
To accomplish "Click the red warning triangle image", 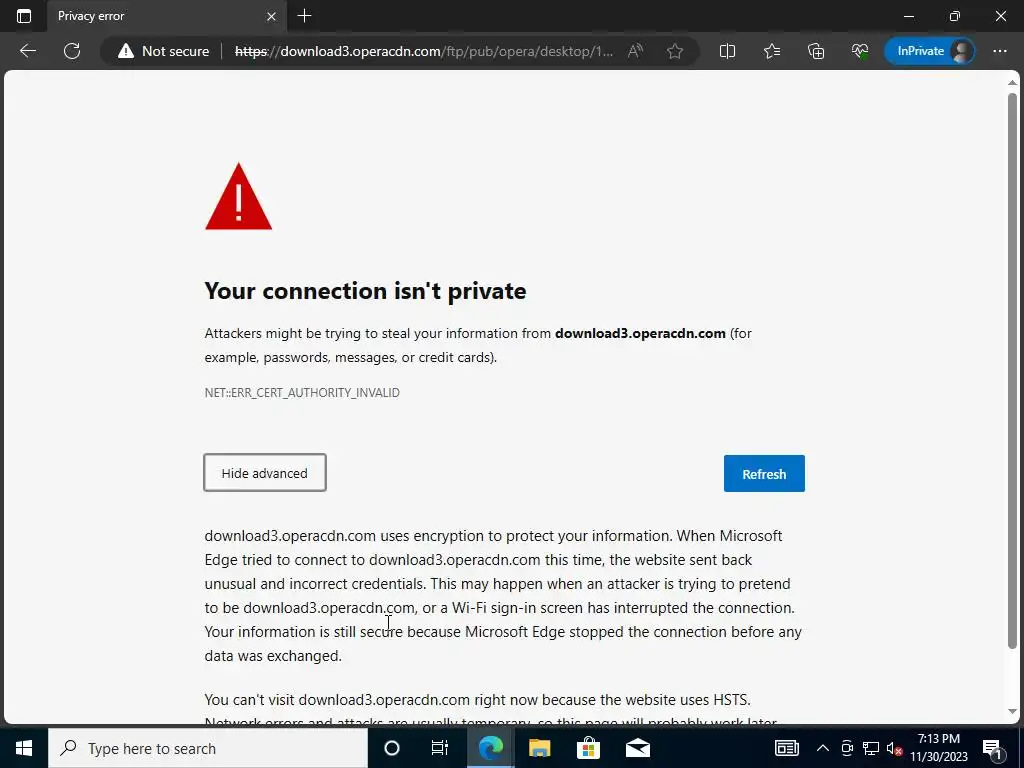I will pos(238,196).
